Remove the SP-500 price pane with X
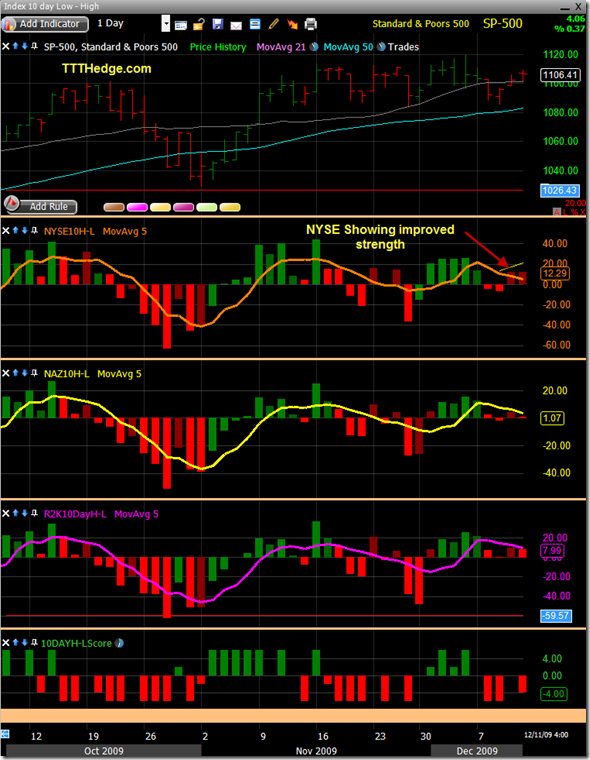Screen dimensions: 590x760 6,47
